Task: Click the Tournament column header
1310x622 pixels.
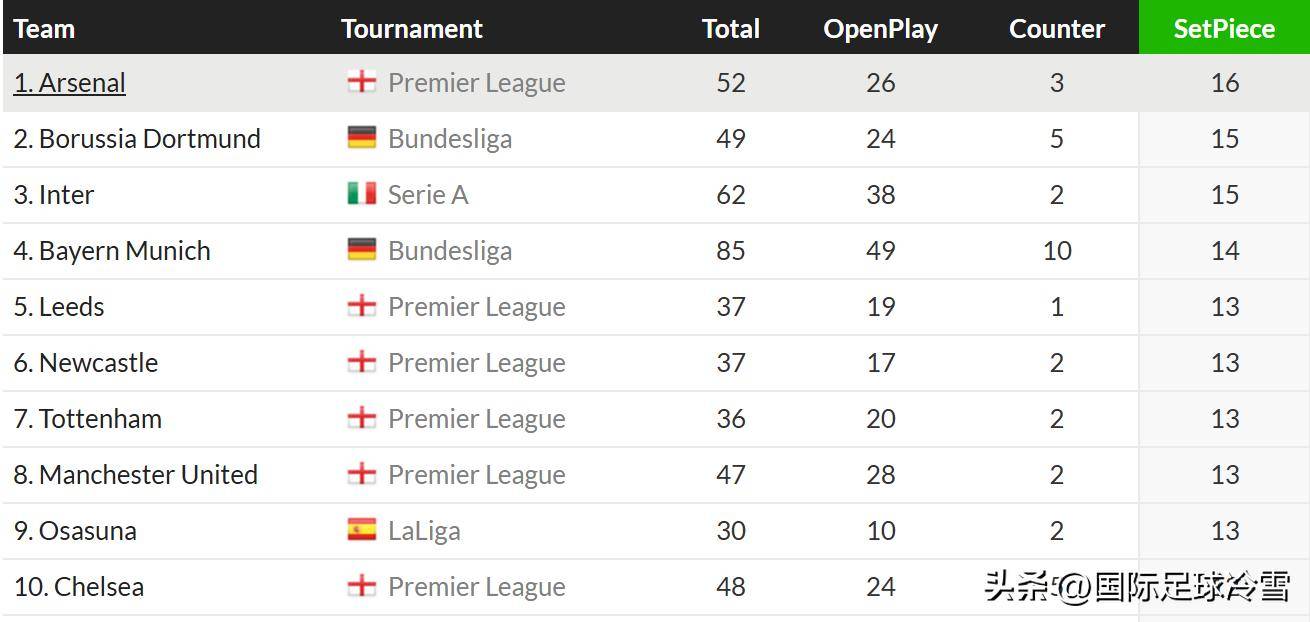Action: 412,28
